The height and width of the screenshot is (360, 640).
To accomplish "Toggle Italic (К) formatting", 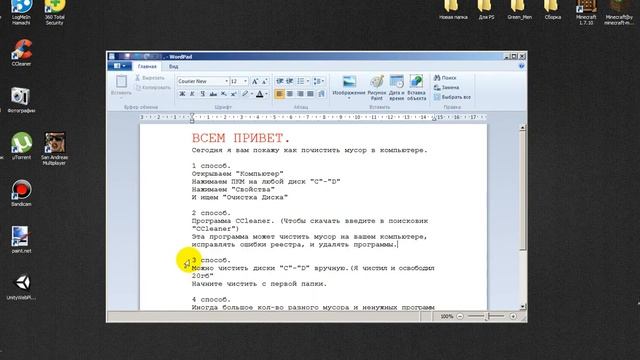I will (192, 94).
